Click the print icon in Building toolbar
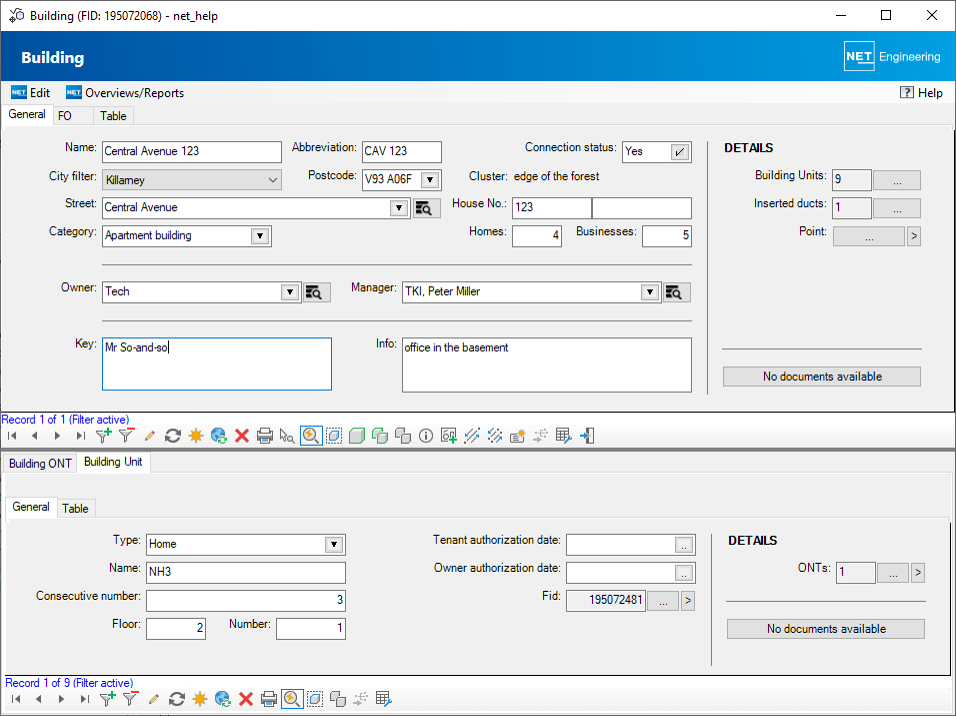The image size is (956, 716). pyautogui.click(x=265, y=436)
